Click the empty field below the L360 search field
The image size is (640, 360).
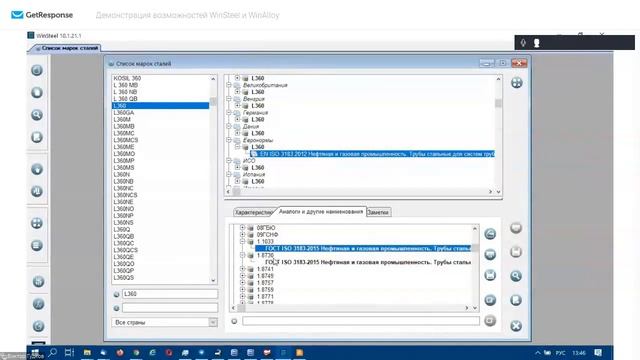click(x=169, y=308)
